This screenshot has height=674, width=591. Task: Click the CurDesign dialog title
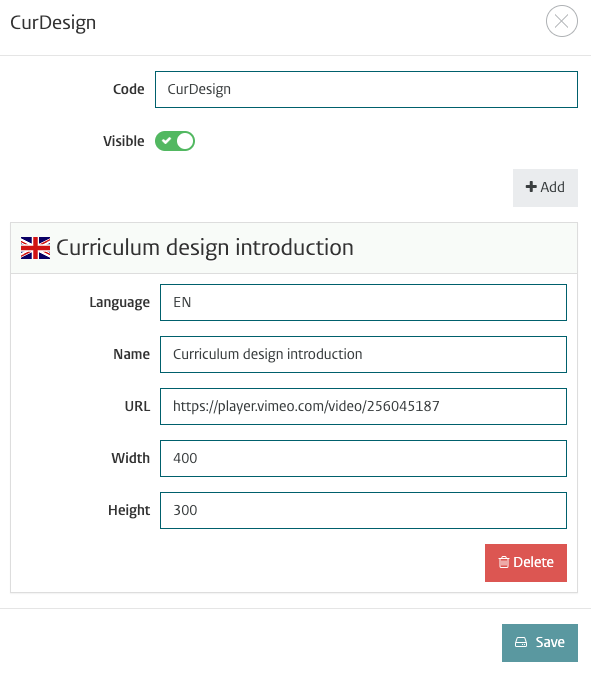pyautogui.click(x=53, y=23)
